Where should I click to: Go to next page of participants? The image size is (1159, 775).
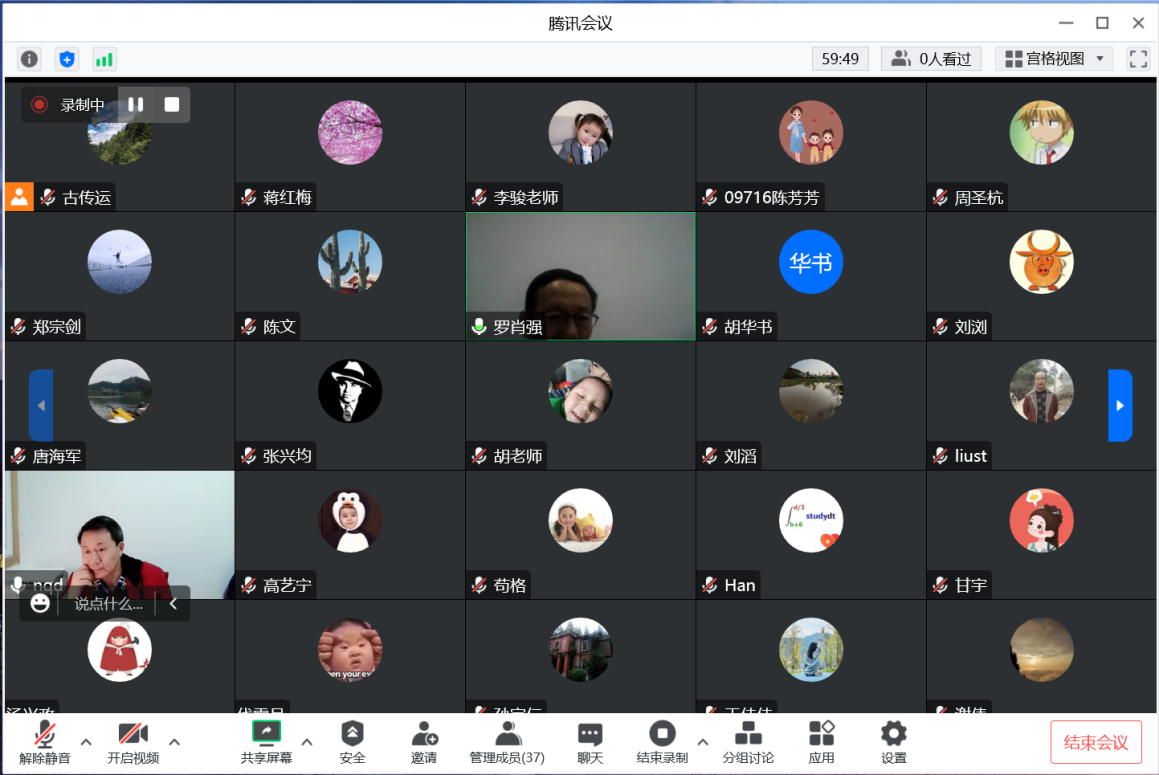[x=1120, y=405]
